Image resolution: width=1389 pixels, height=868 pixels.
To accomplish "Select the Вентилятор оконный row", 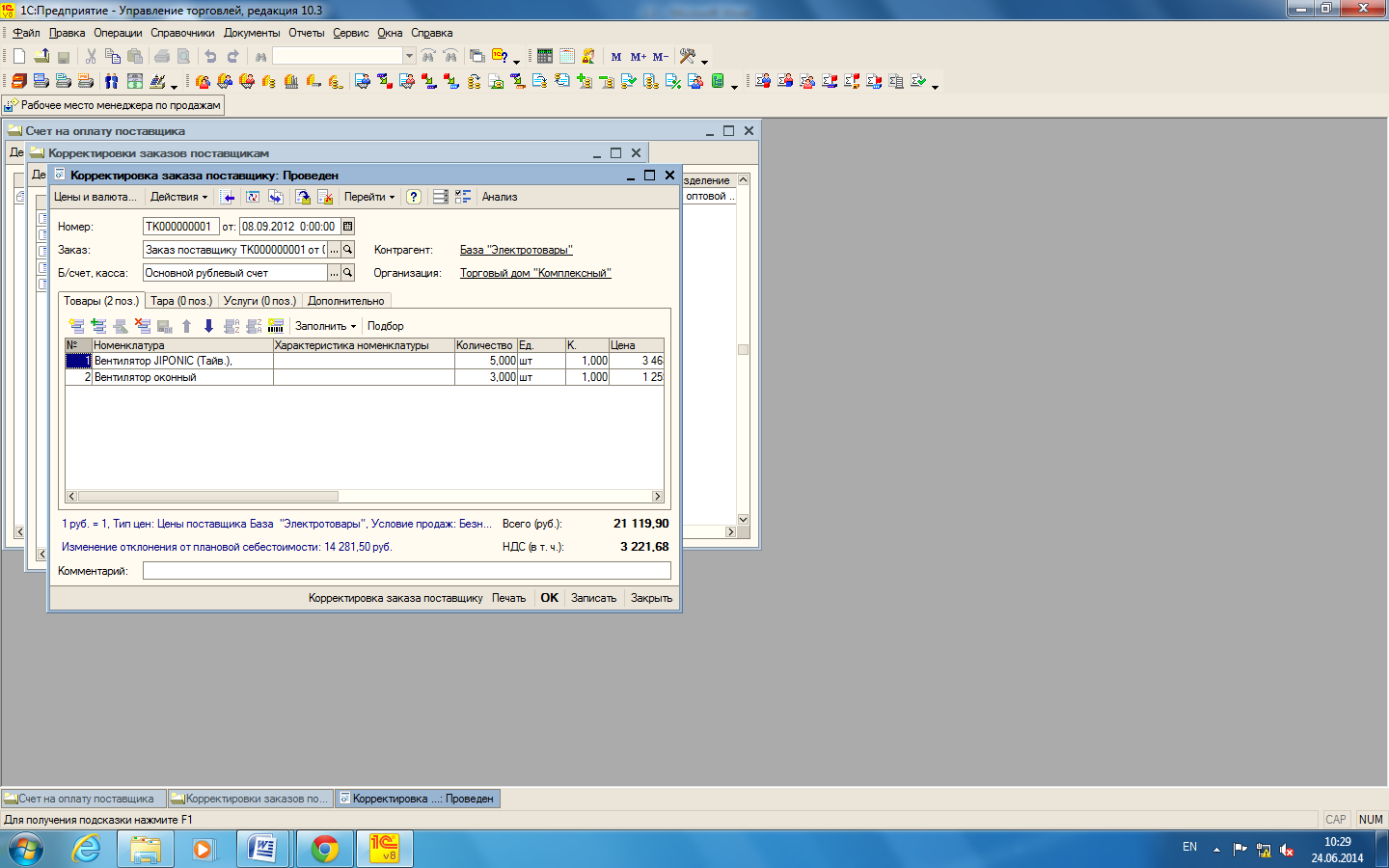I will (x=365, y=377).
